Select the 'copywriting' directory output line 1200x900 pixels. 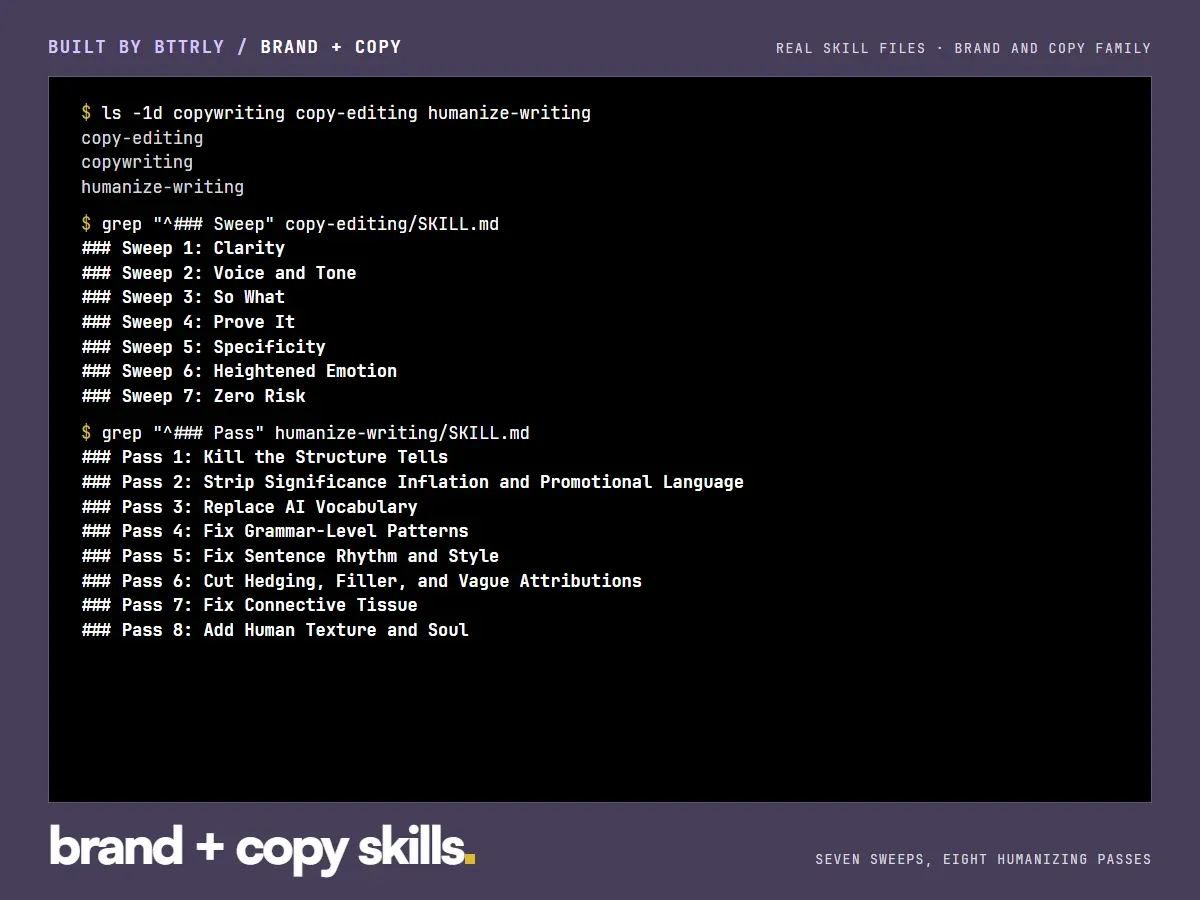tap(137, 162)
